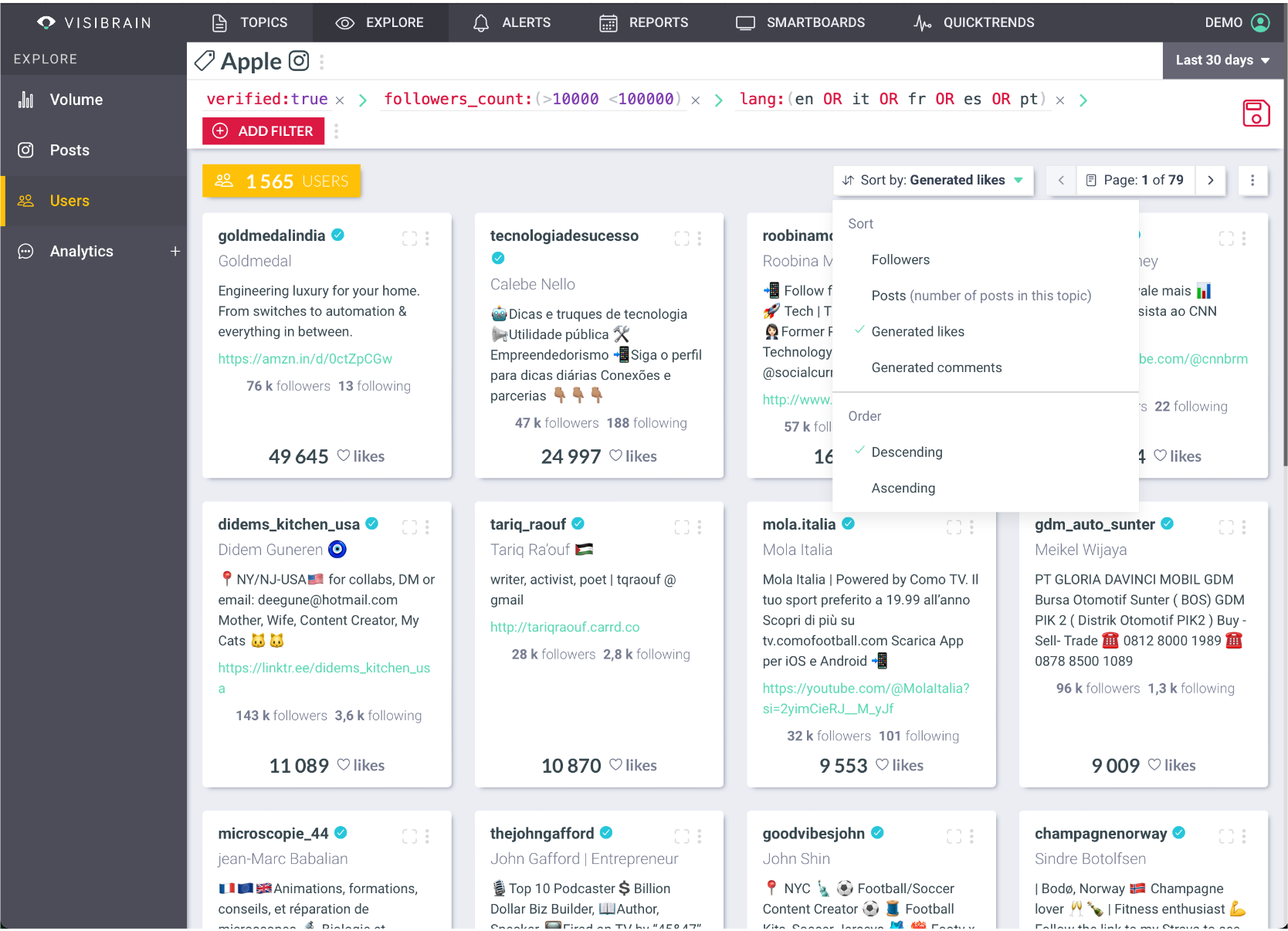The image size is (1288, 931).
Task: Go to the previous page
Action: click(x=1061, y=180)
